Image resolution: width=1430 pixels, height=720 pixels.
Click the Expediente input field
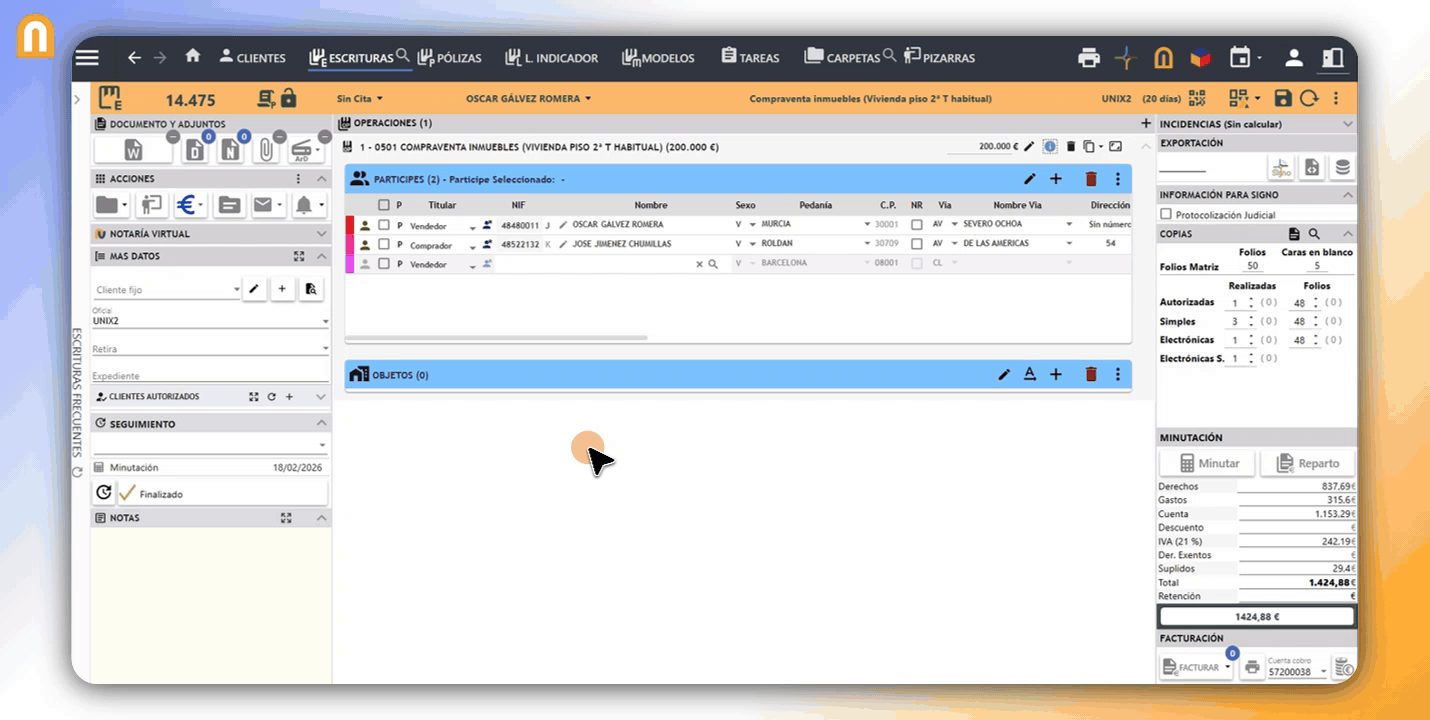pos(210,376)
